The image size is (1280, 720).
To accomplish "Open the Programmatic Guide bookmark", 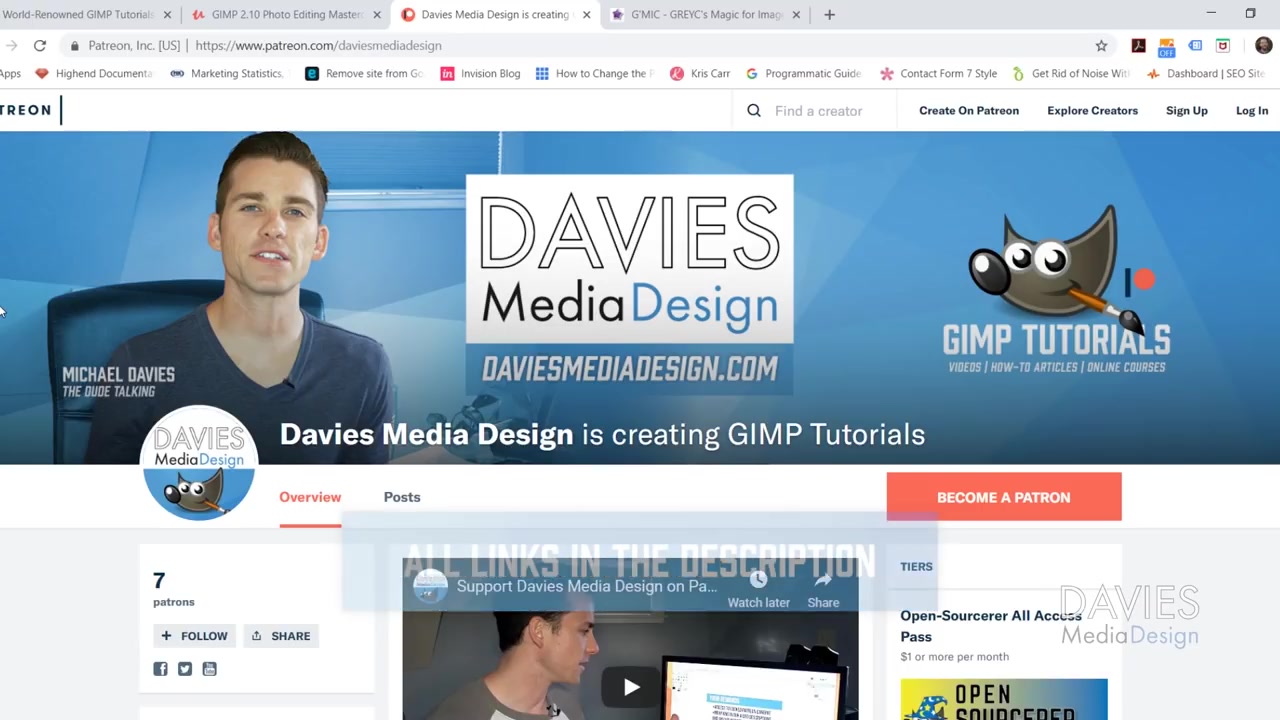I will (x=803, y=73).
